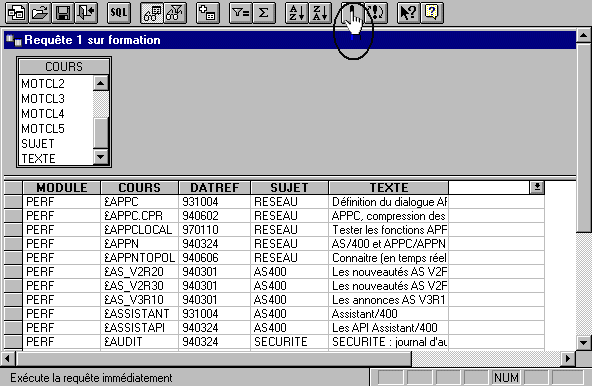Click the COURS field list scrollbar thumb
592x386 pixels.
tap(101, 133)
